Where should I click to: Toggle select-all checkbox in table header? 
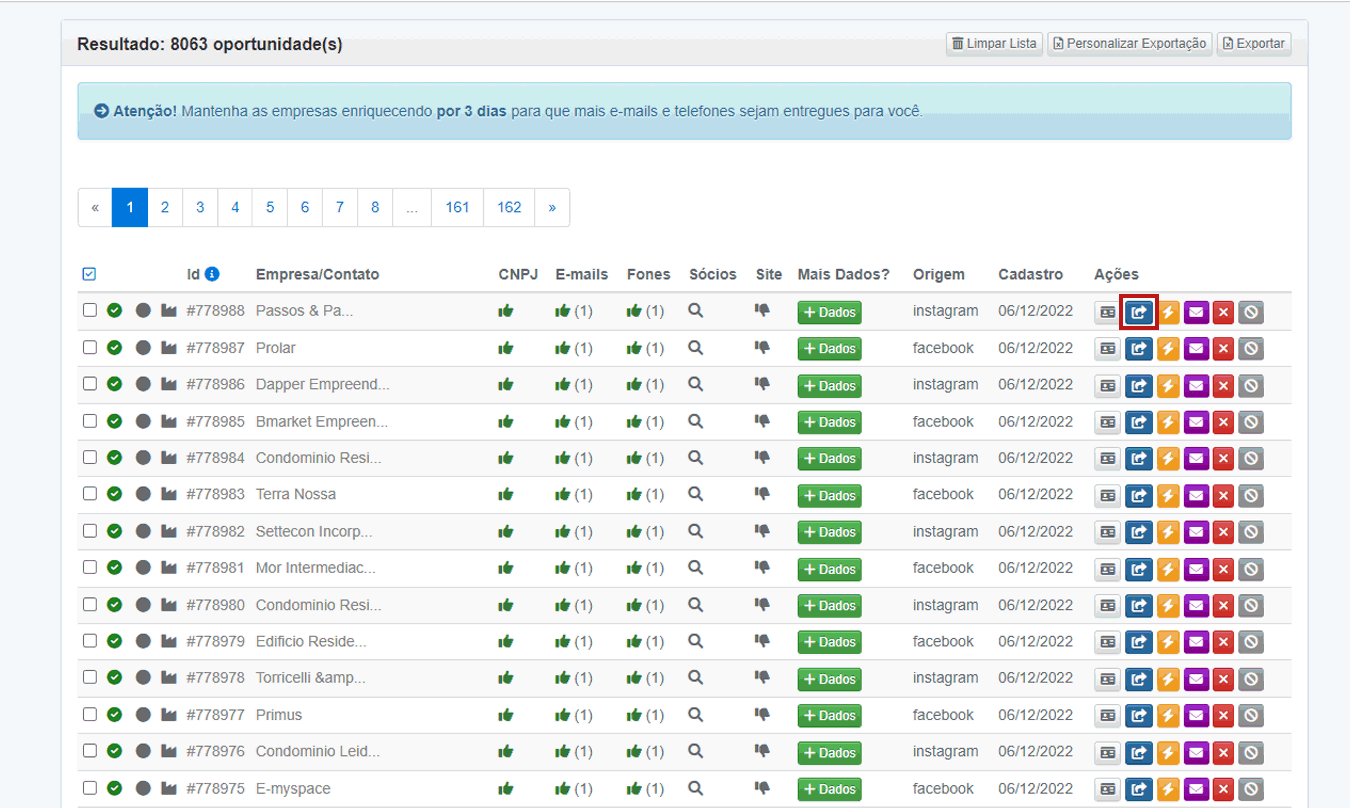pos(89,274)
